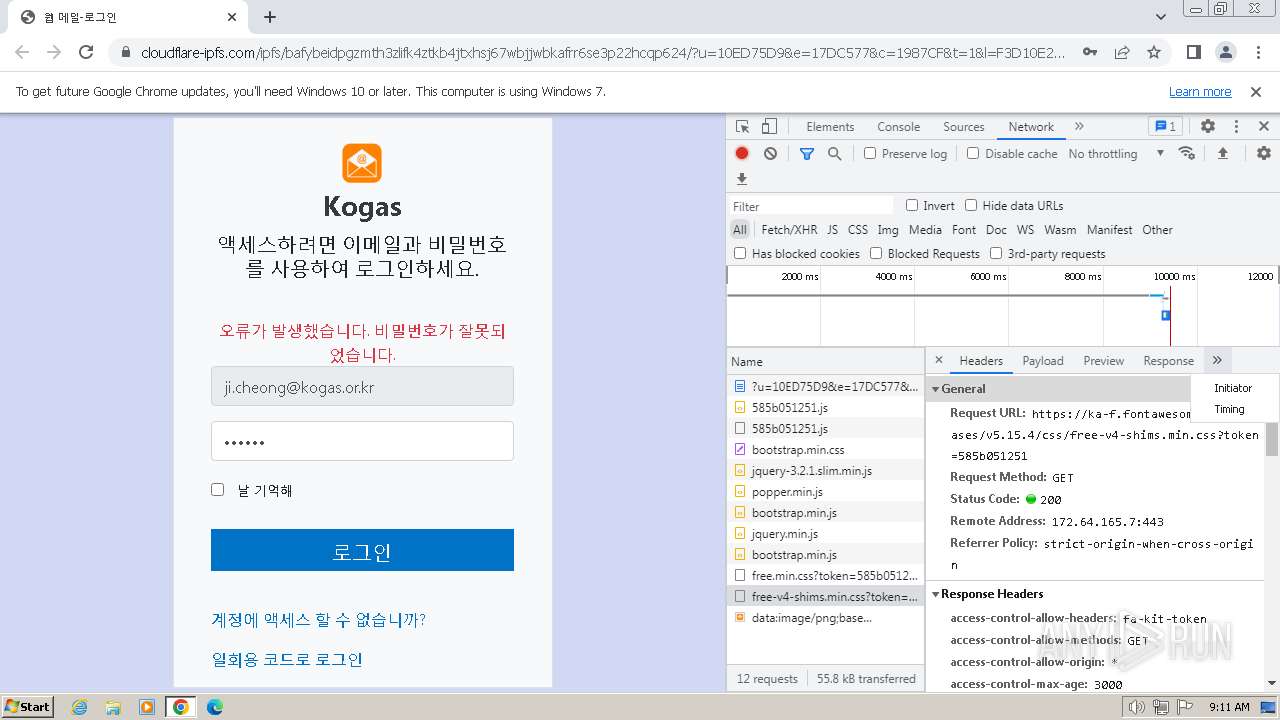Viewport: 1280px width, 720px height.
Task: Filter requests by Fetch/XHR type
Action: point(789,229)
